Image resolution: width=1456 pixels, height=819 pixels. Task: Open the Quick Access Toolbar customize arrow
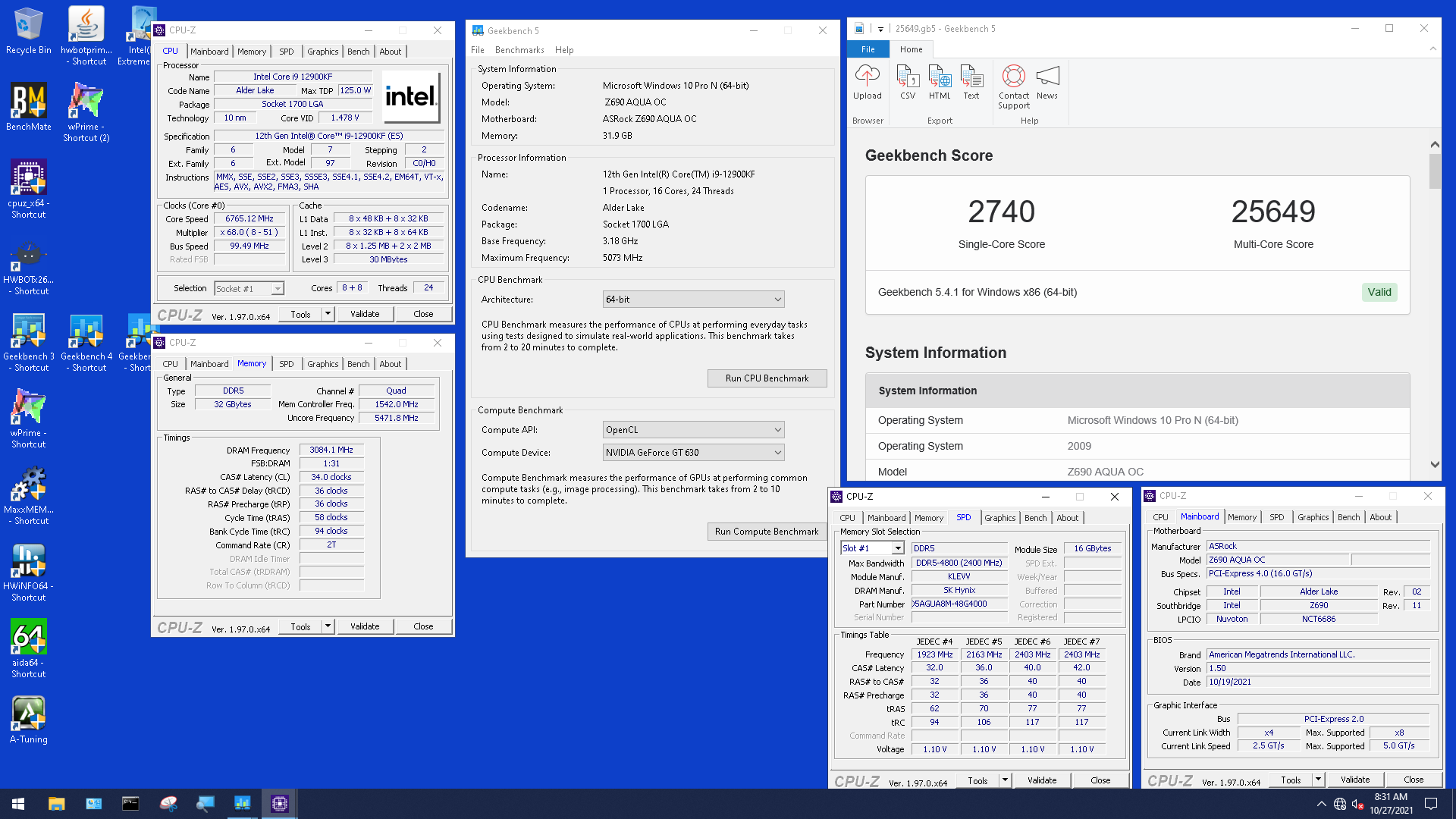(880, 29)
